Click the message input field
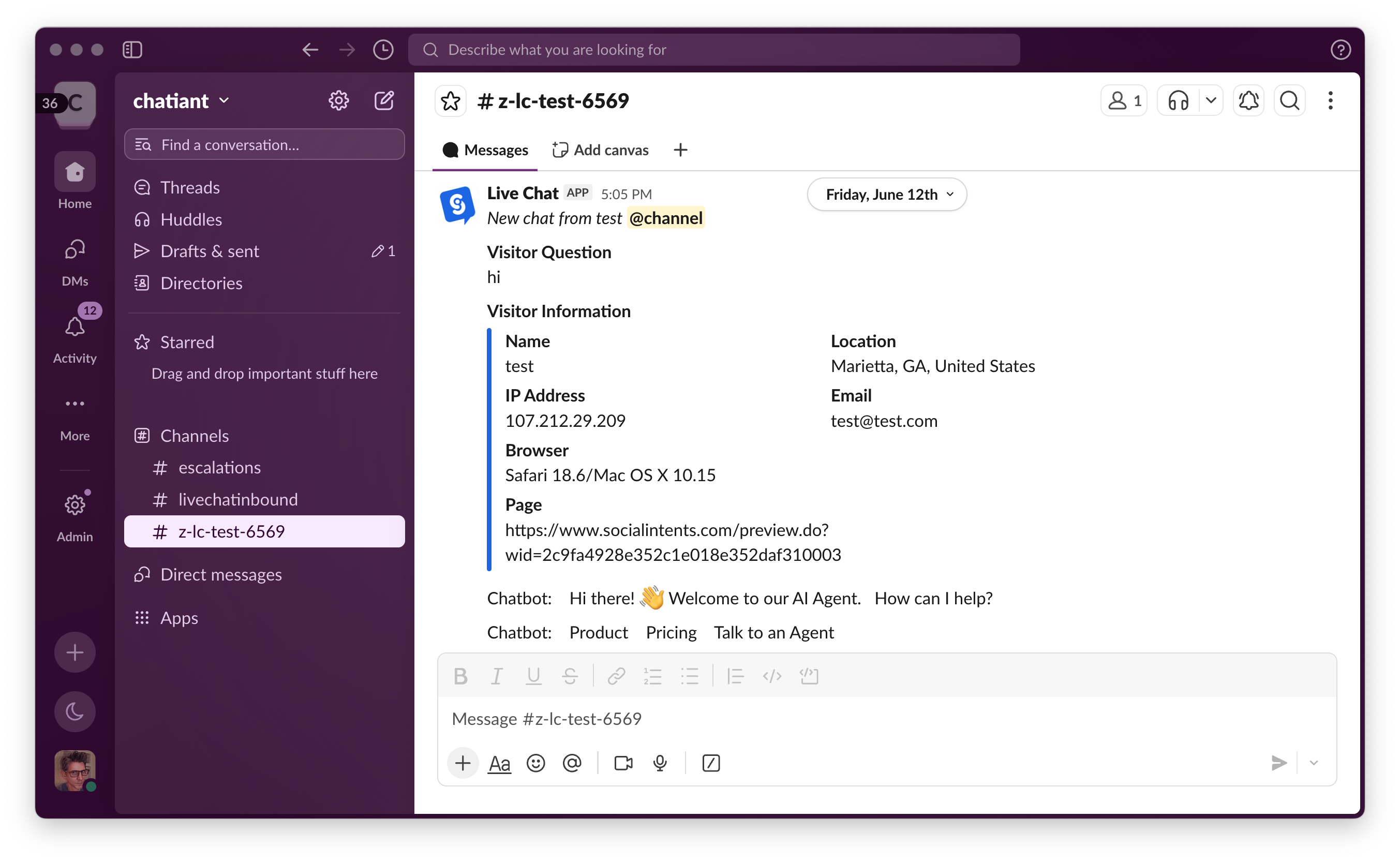Image resolution: width=1400 pixels, height=862 pixels. 887,718
